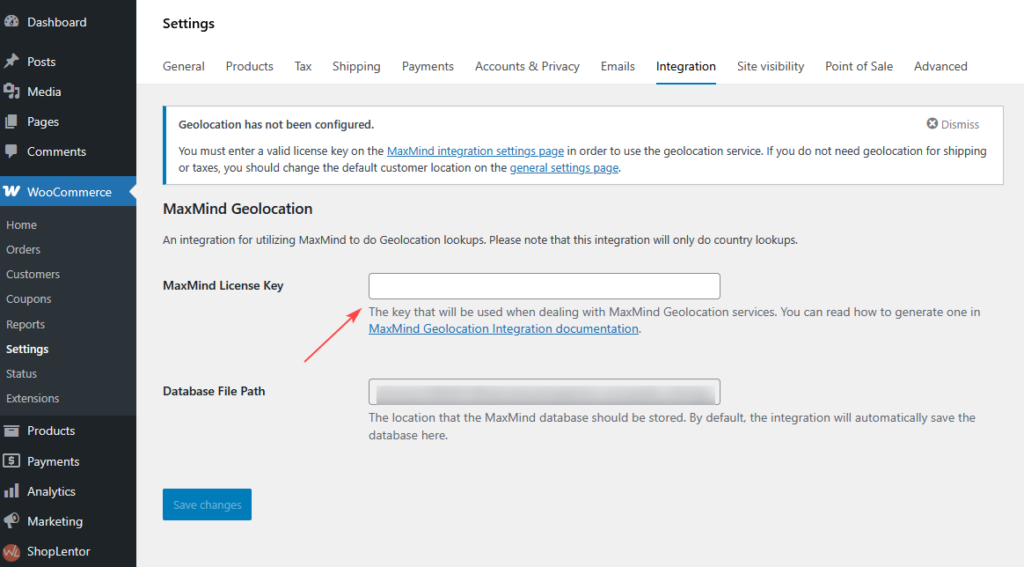Open the ShopLentor menu label

(59, 551)
